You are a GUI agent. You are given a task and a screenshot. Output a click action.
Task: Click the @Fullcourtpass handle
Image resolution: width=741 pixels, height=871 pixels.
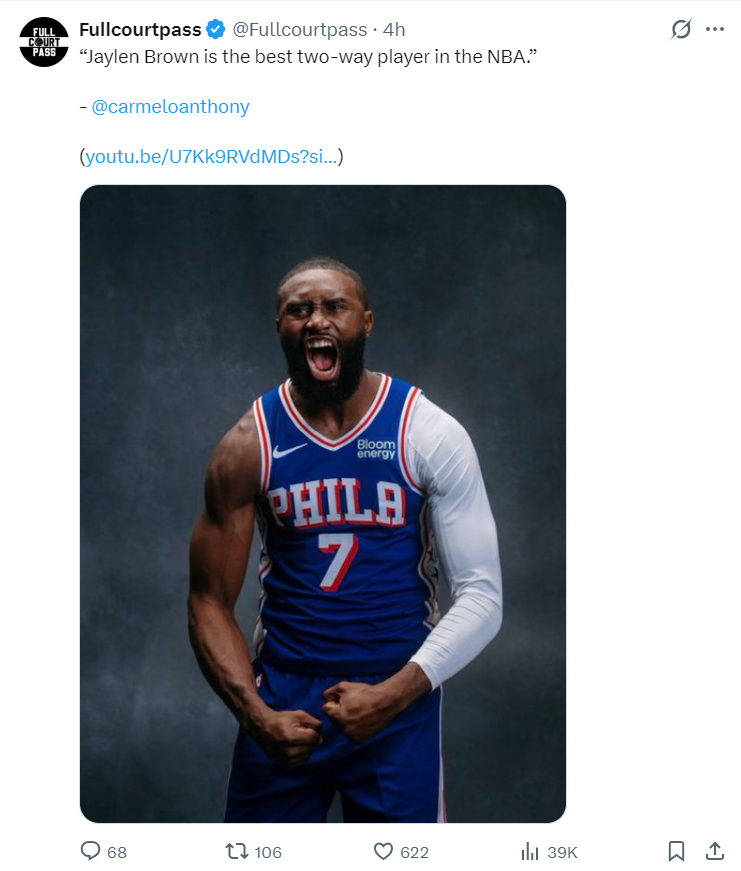[x=300, y=29]
